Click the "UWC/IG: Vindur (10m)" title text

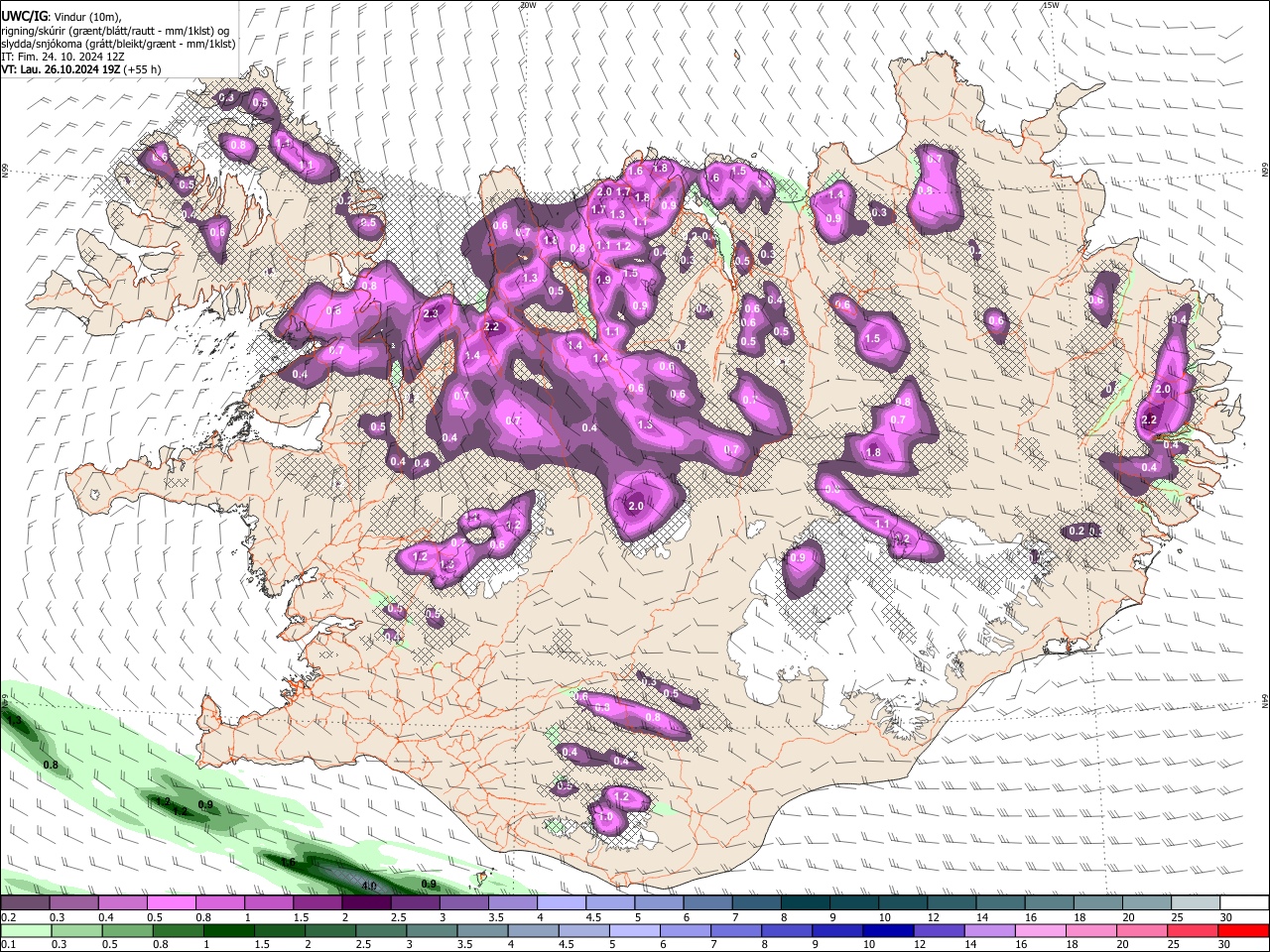click(61, 17)
